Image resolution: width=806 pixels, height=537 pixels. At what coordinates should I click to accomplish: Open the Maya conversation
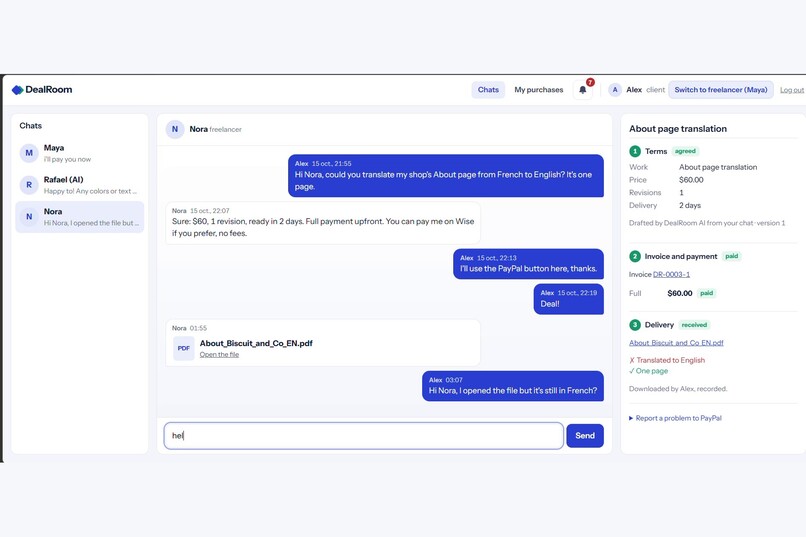[x=80, y=153]
